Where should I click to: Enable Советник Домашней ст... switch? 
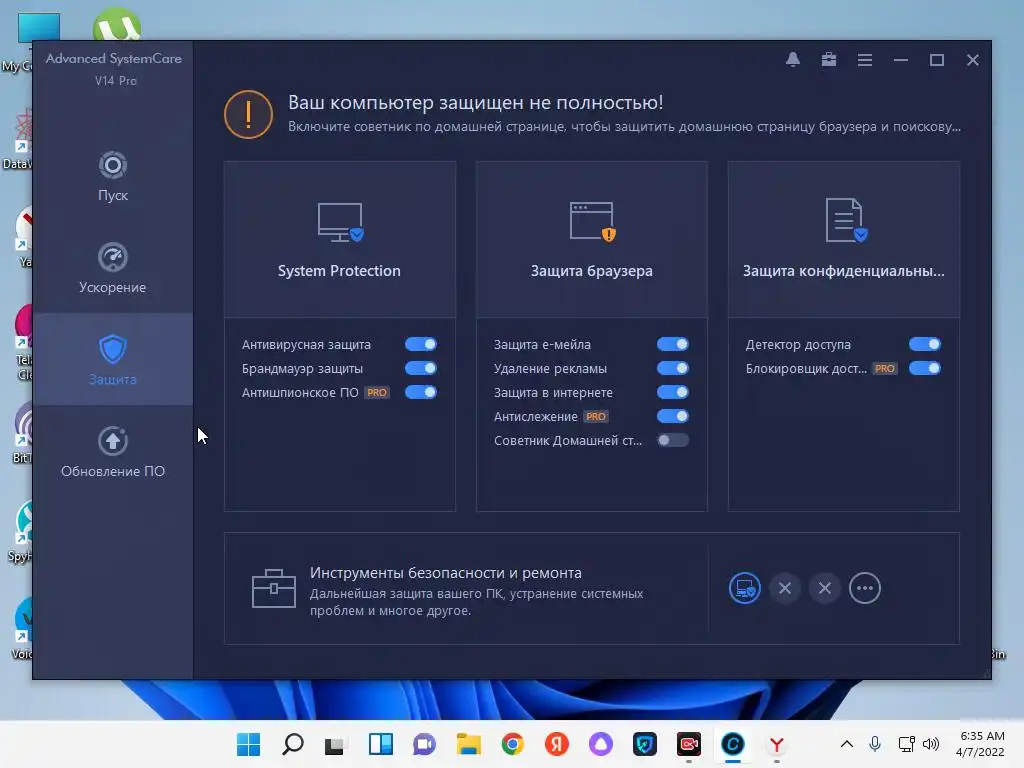(x=673, y=440)
